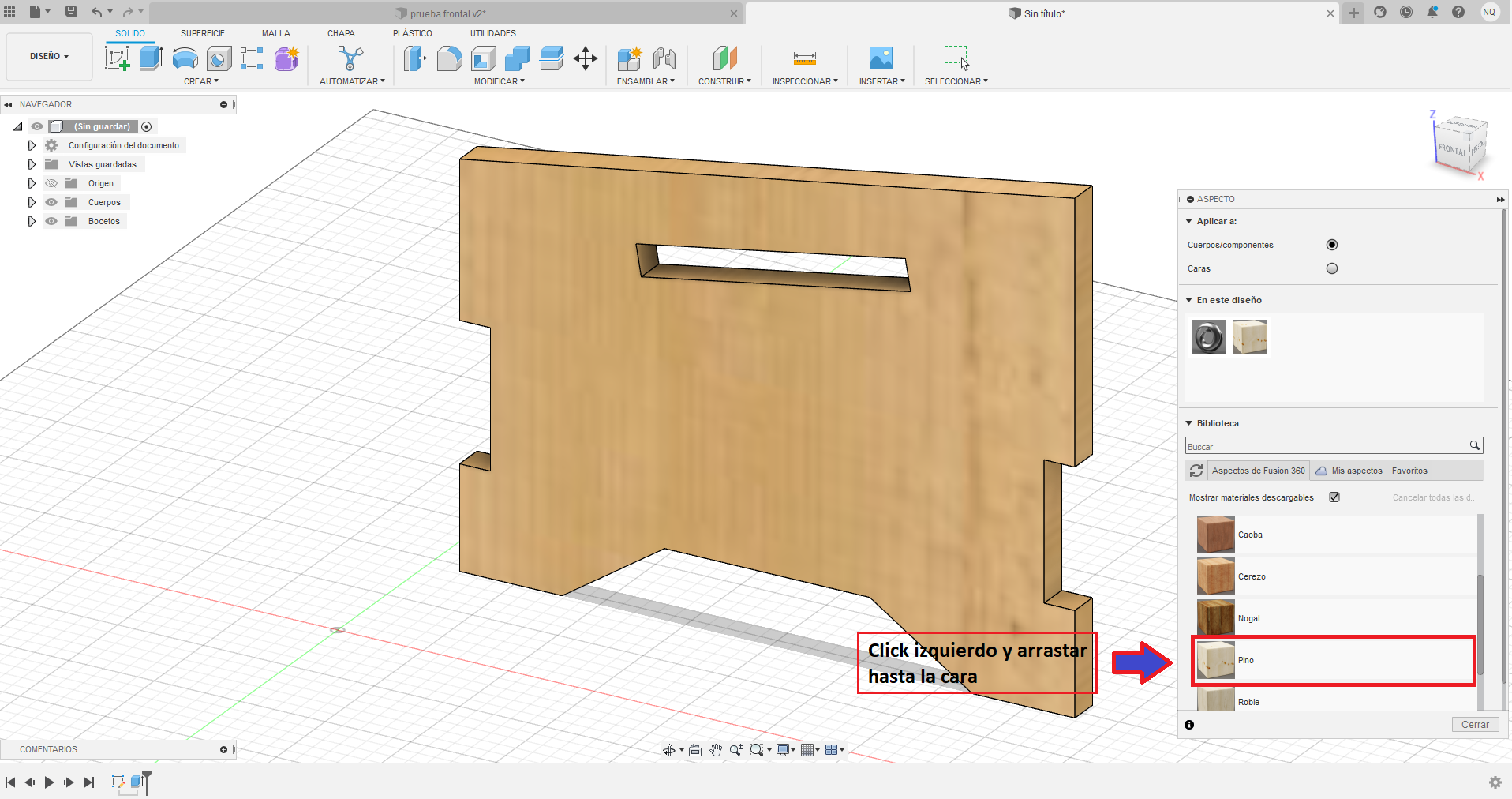Click the Cerrar button
The width and height of the screenshot is (1512, 799).
1475,725
